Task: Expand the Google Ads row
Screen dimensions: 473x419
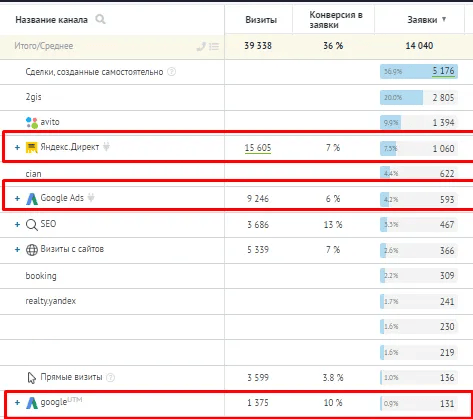Action: (17, 198)
